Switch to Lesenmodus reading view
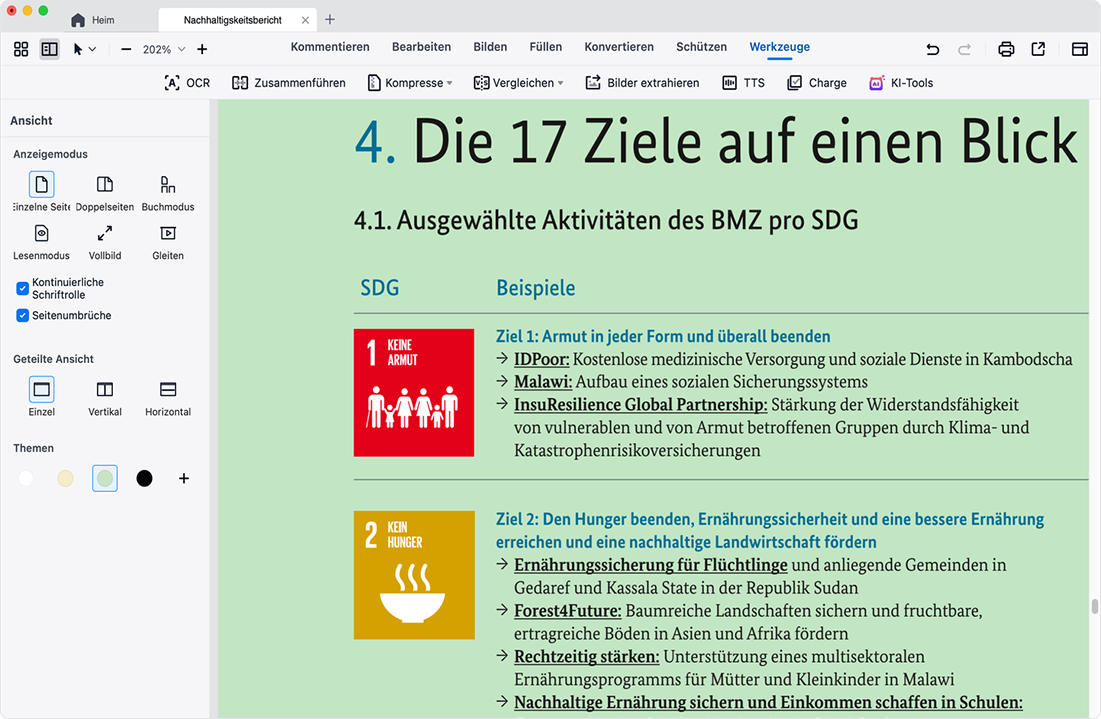This screenshot has height=719, width=1101. (41, 234)
